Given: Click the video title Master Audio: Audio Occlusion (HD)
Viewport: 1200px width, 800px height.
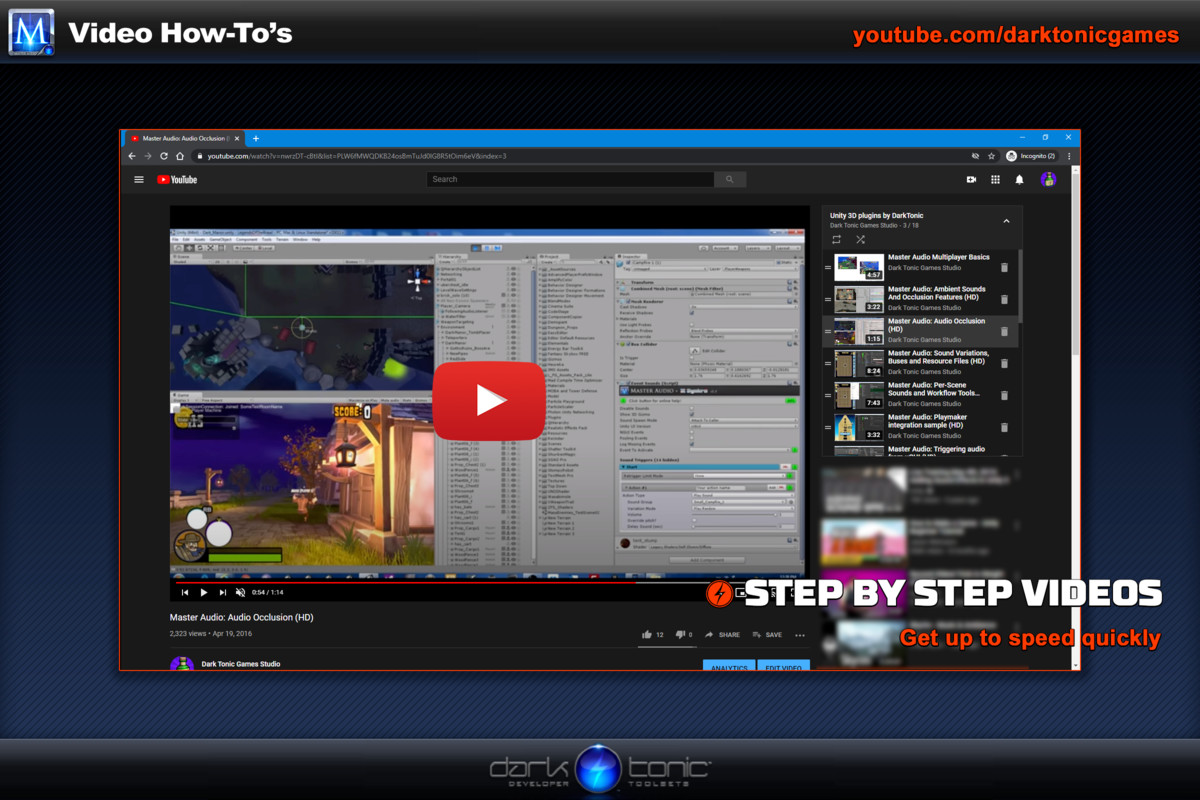Looking at the screenshot, I should tap(241, 618).
